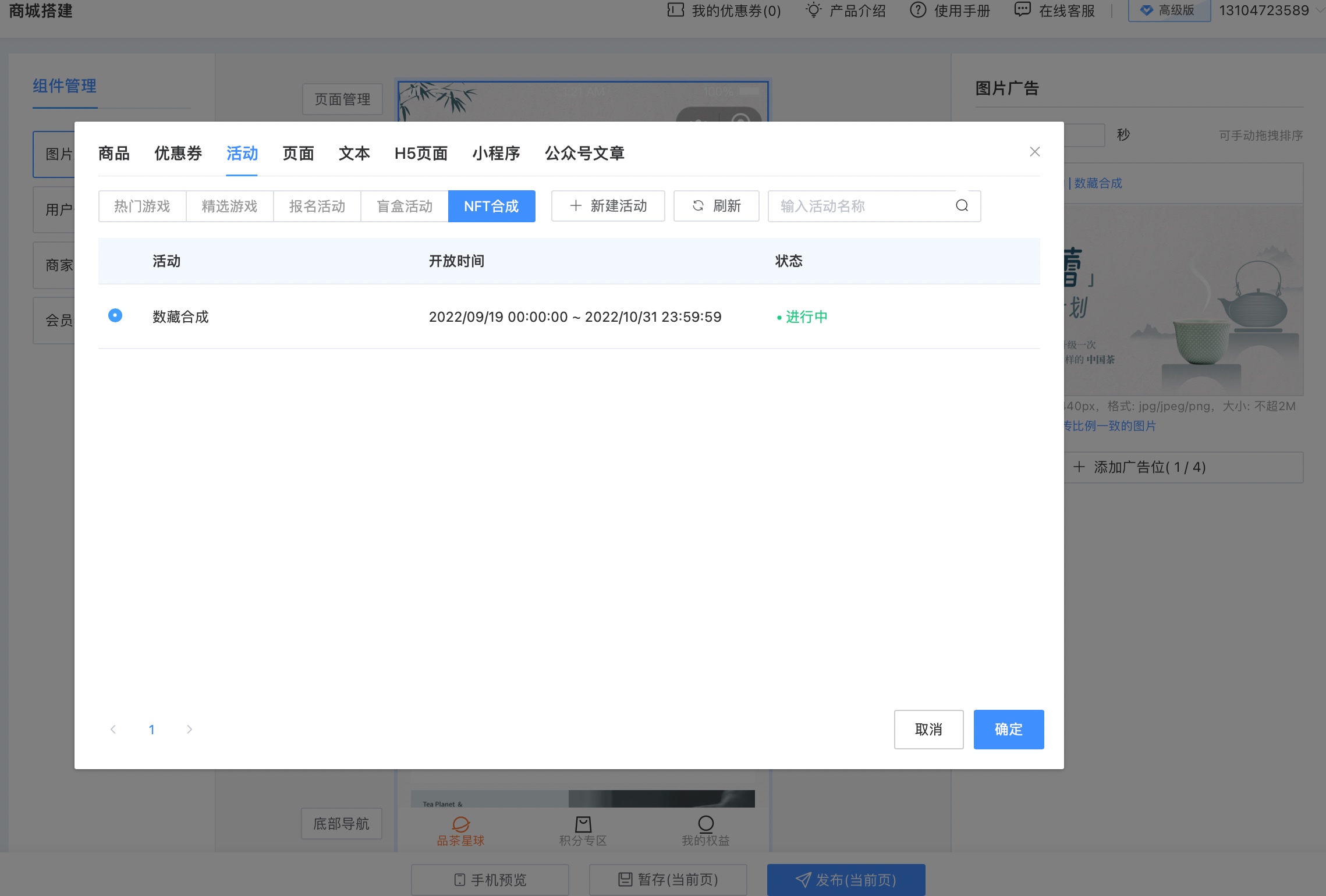The image size is (1326, 896).
Task: Click the plus icon on 新建活动
Action: coord(576,206)
